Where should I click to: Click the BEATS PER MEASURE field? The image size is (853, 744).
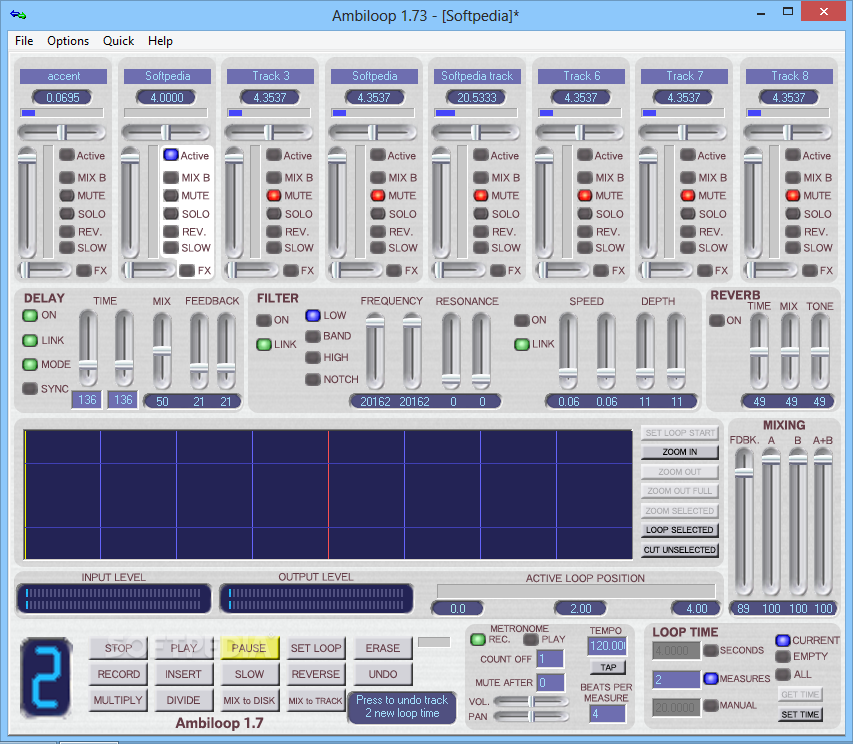(x=607, y=714)
